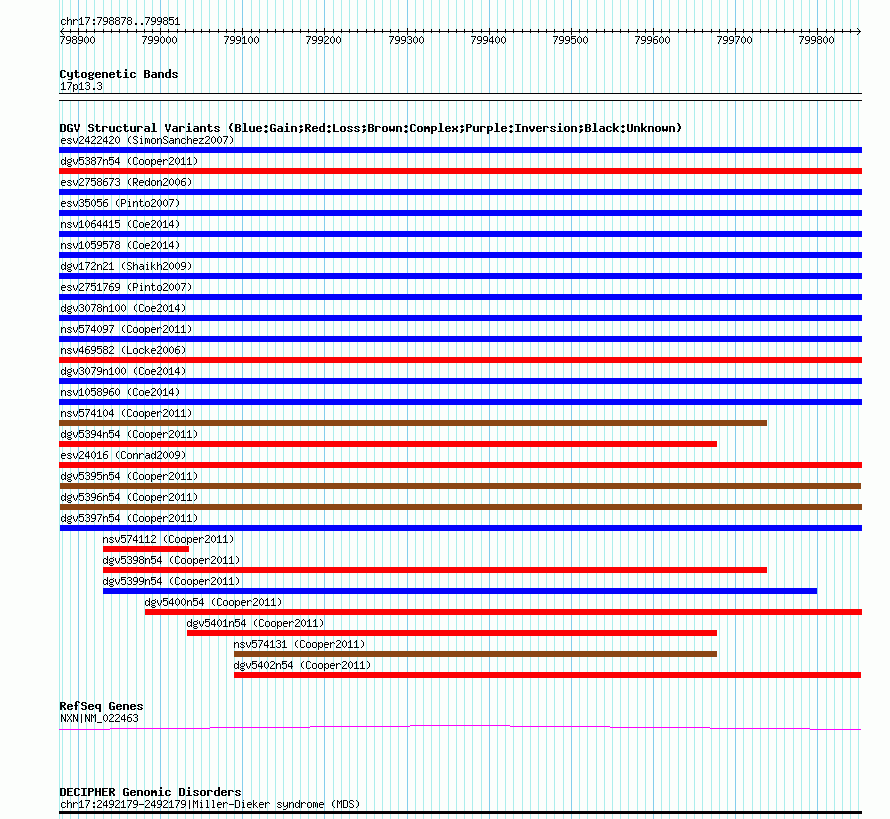
Task: Click the brown bar of nsv574131
Action: 475,654
